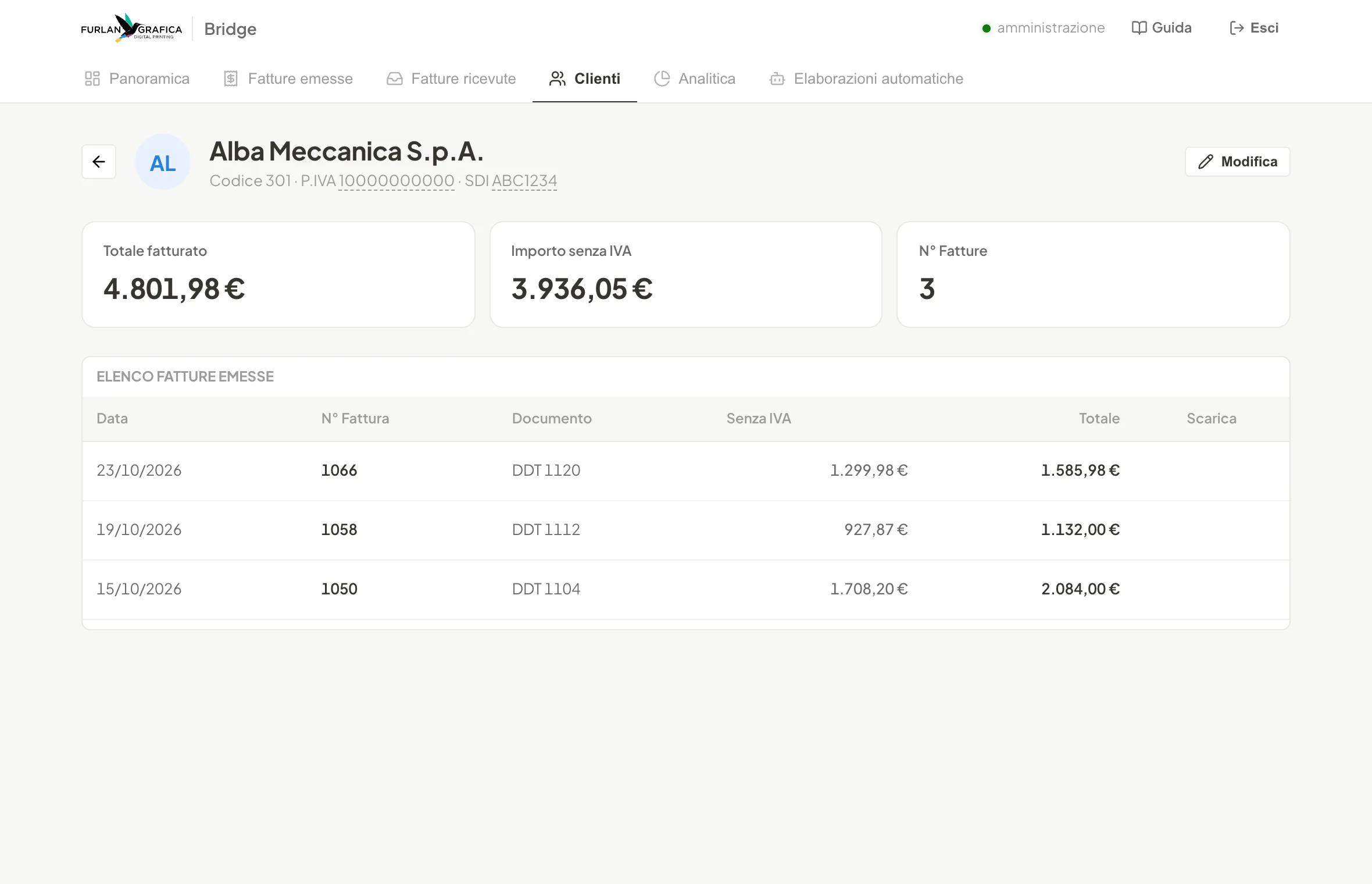Click the Fatture emesse receipt icon
This screenshot has height=884, width=1372.
pyautogui.click(x=231, y=79)
